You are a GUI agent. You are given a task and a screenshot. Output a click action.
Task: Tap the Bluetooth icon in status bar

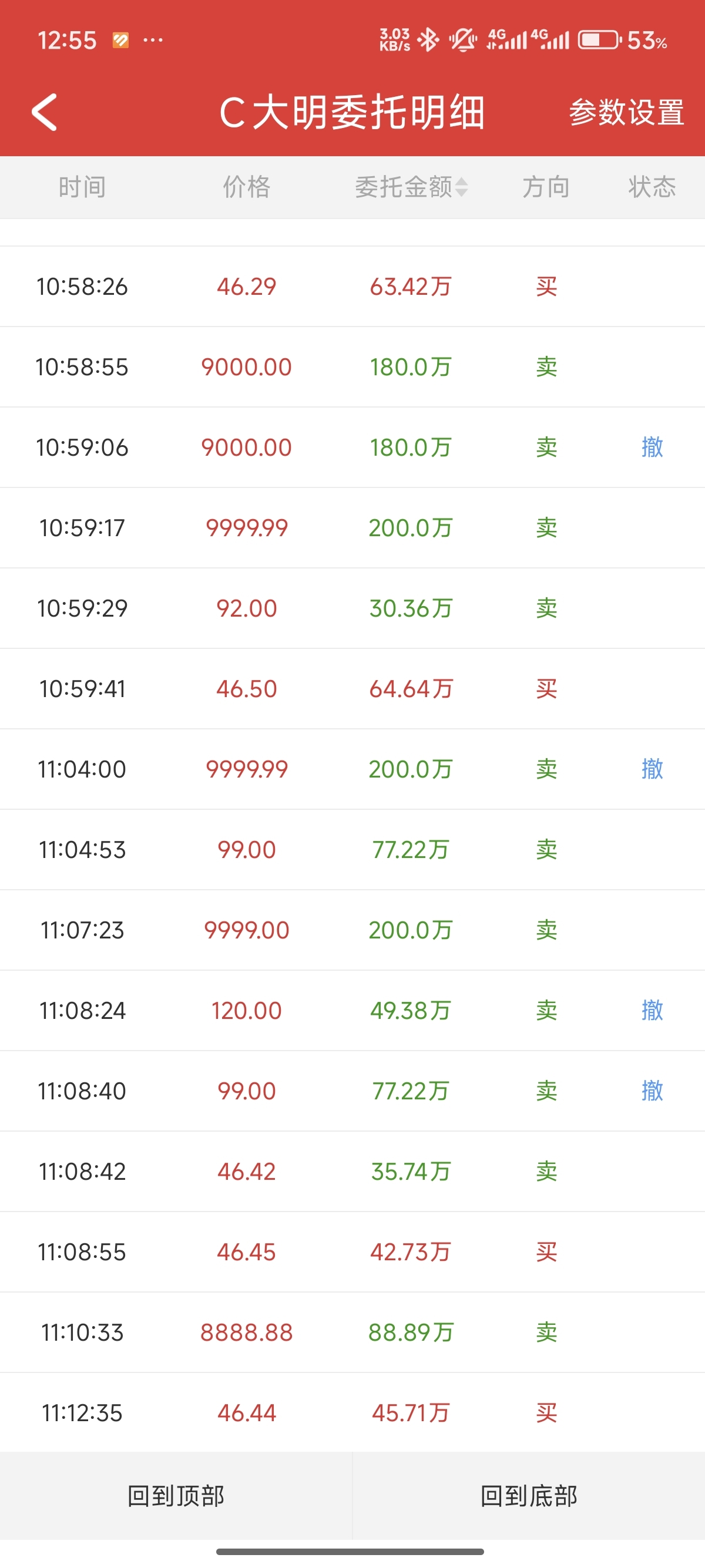[x=429, y=41]
